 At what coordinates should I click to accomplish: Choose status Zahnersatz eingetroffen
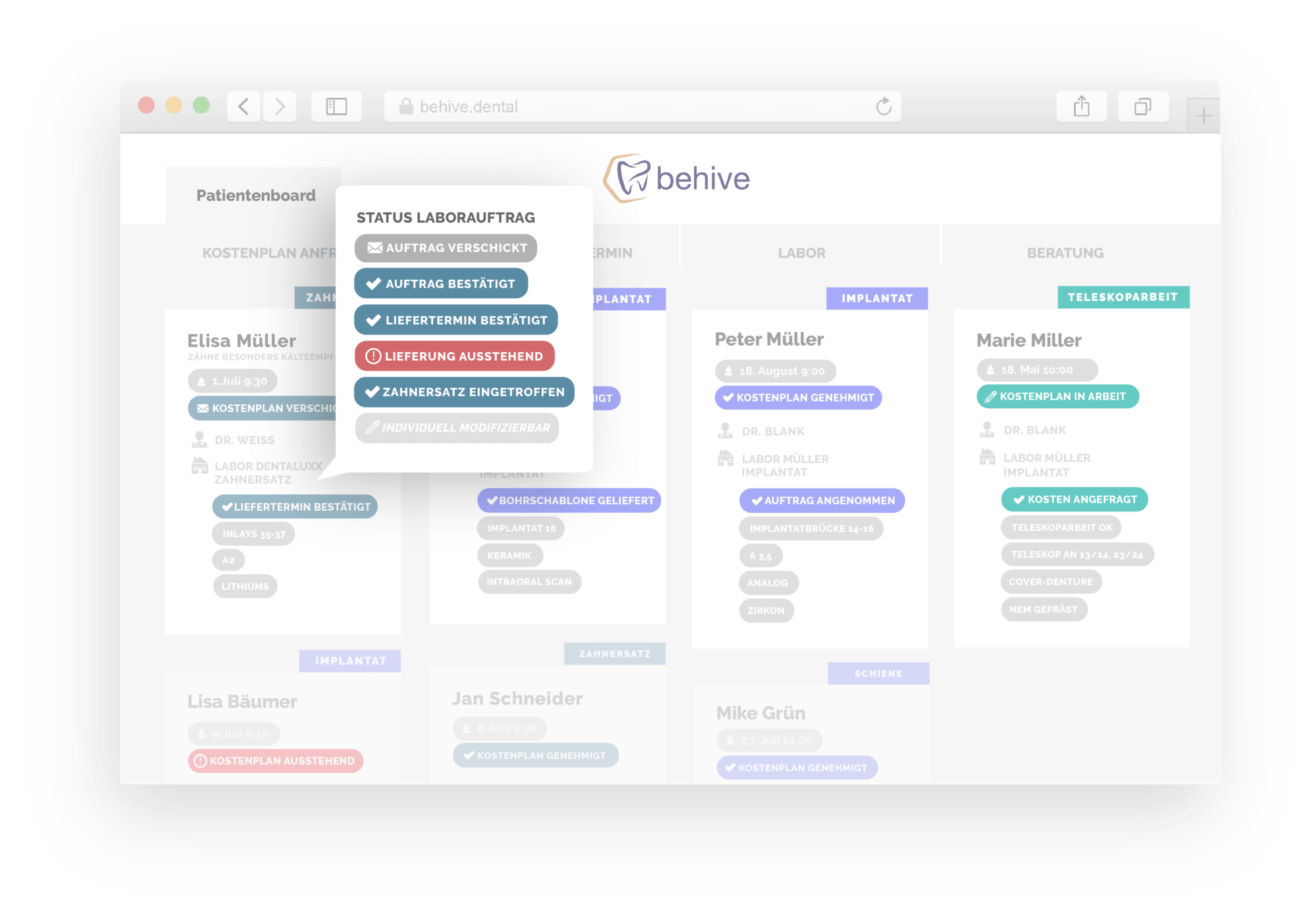464,392
